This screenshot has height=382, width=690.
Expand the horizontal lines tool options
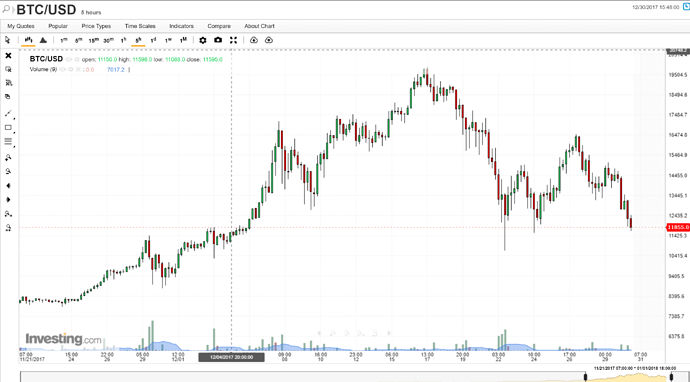tap(14, 147)
